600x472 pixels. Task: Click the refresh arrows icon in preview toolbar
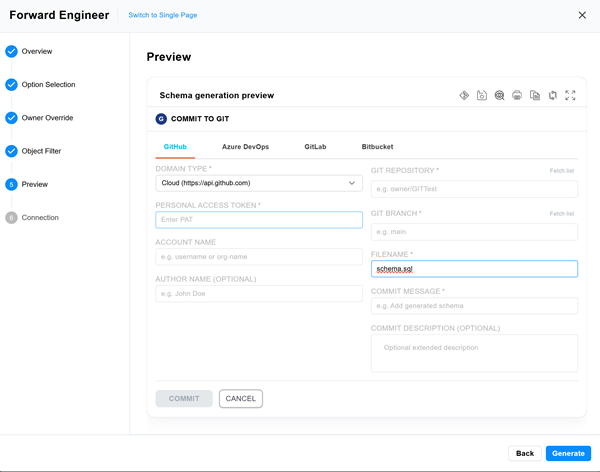tap(553, 95)
